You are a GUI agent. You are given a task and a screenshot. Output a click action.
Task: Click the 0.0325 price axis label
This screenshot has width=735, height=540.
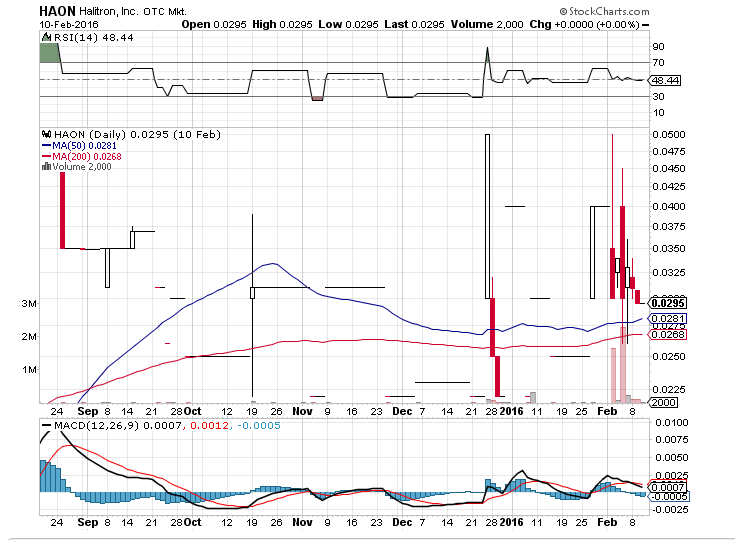point(668,272)
